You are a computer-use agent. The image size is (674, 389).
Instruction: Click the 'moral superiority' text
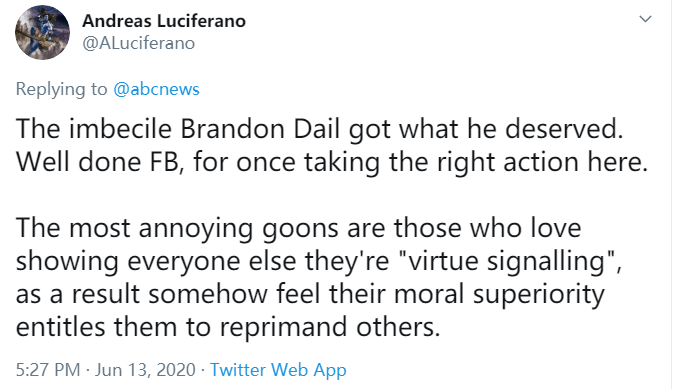click(x=499, y=294)
